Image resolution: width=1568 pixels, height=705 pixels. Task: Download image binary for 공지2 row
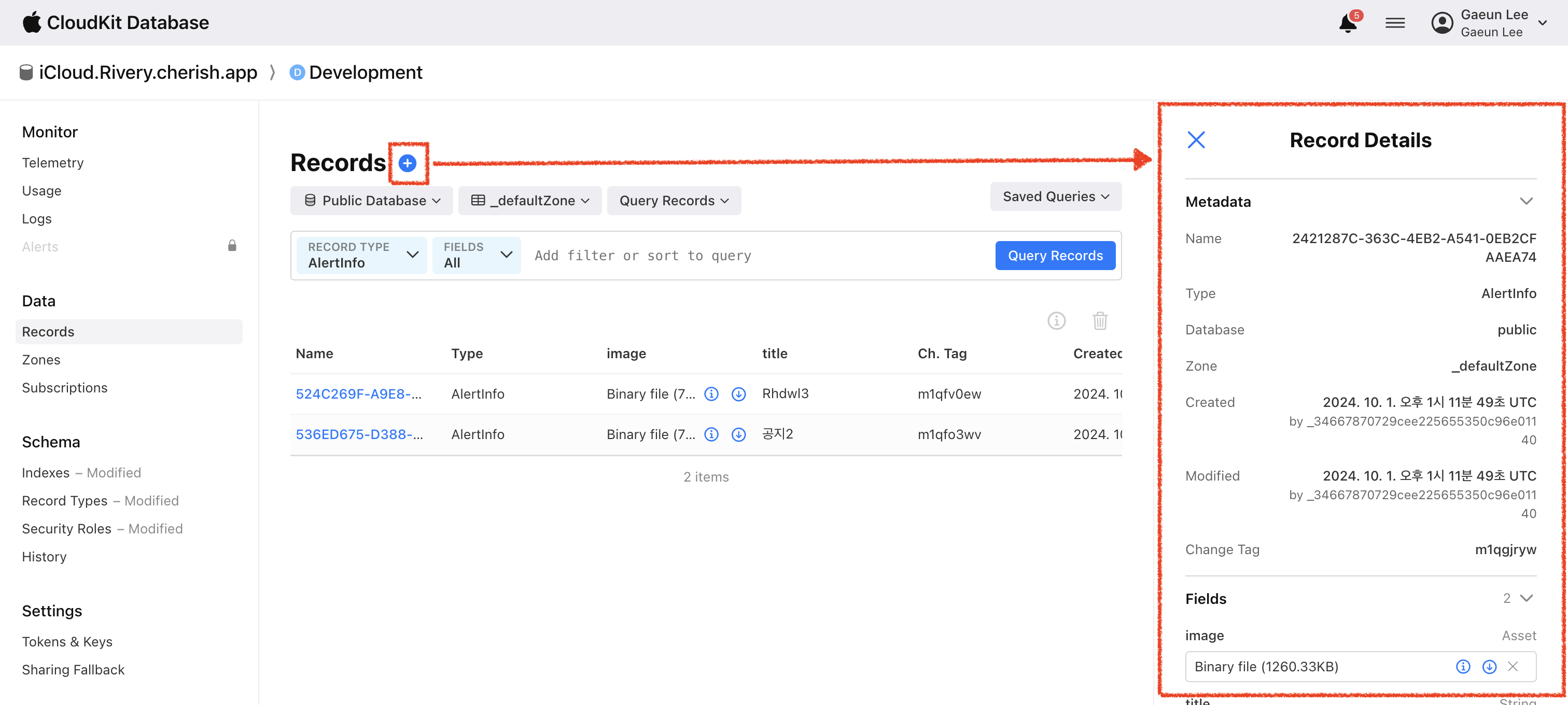[x=738, y=434]
